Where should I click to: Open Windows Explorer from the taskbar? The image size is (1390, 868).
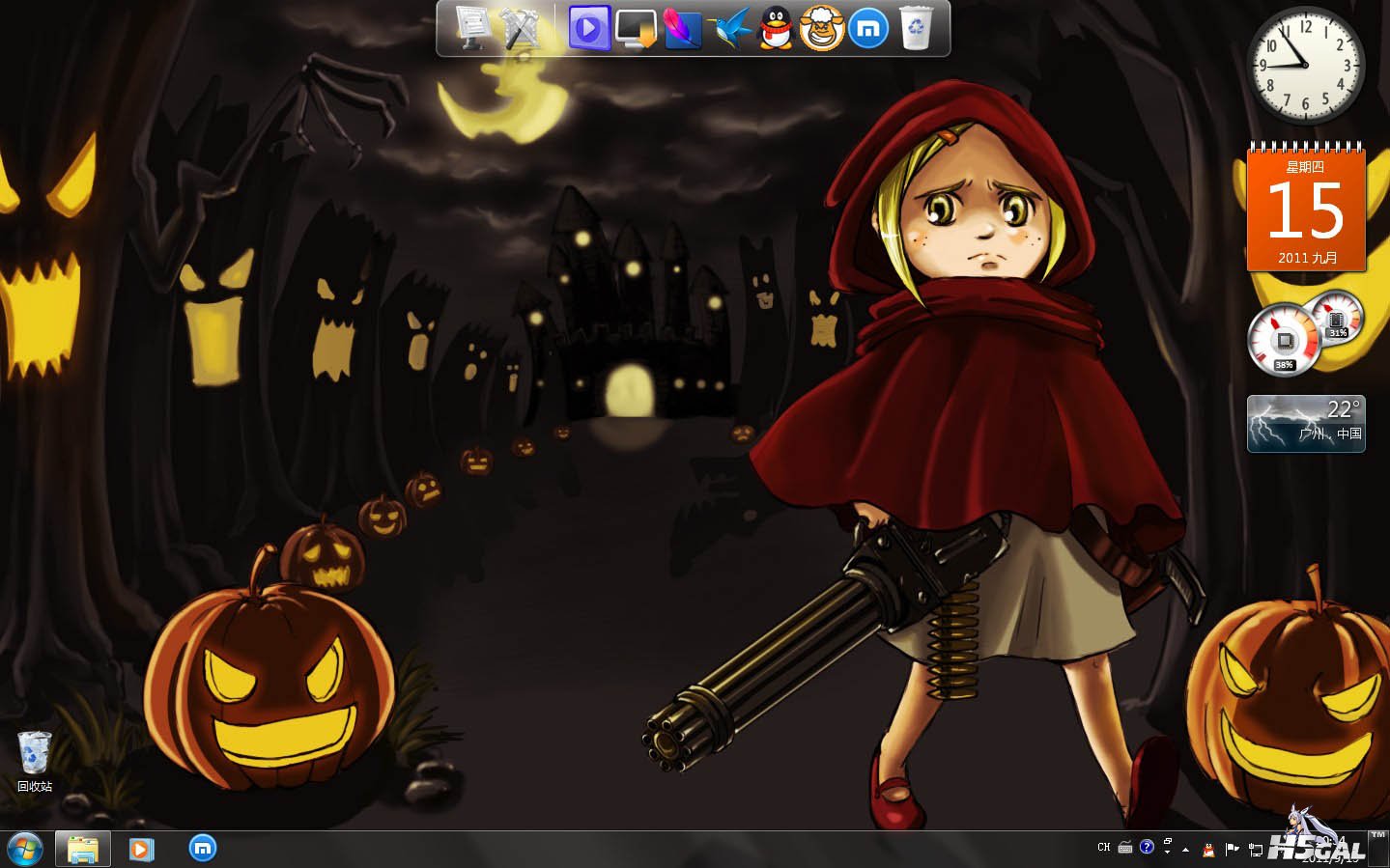(83, 850)
